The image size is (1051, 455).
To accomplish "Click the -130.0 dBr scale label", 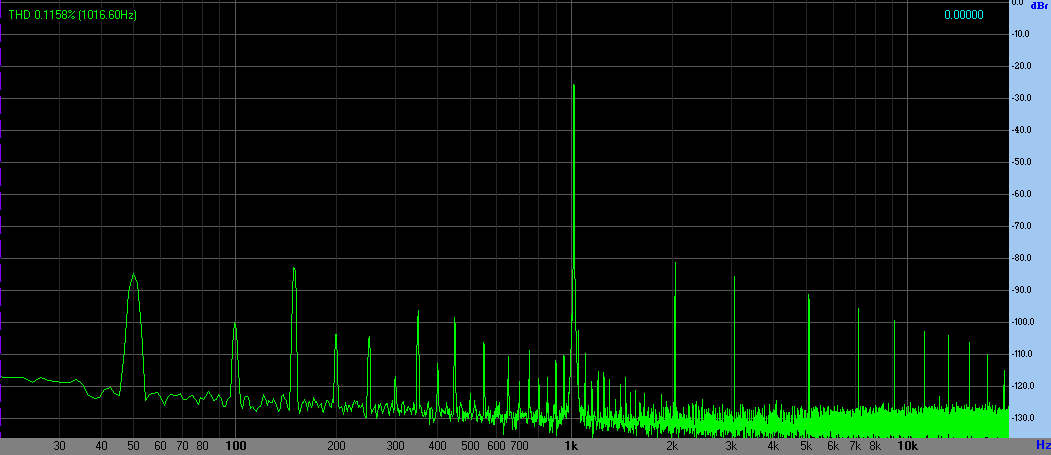I will pos(1021,418).
